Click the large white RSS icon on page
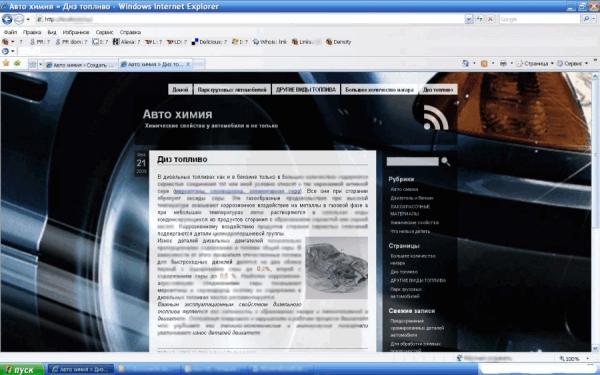Screen dimensions: 600x375 click(x=435, y=118)
